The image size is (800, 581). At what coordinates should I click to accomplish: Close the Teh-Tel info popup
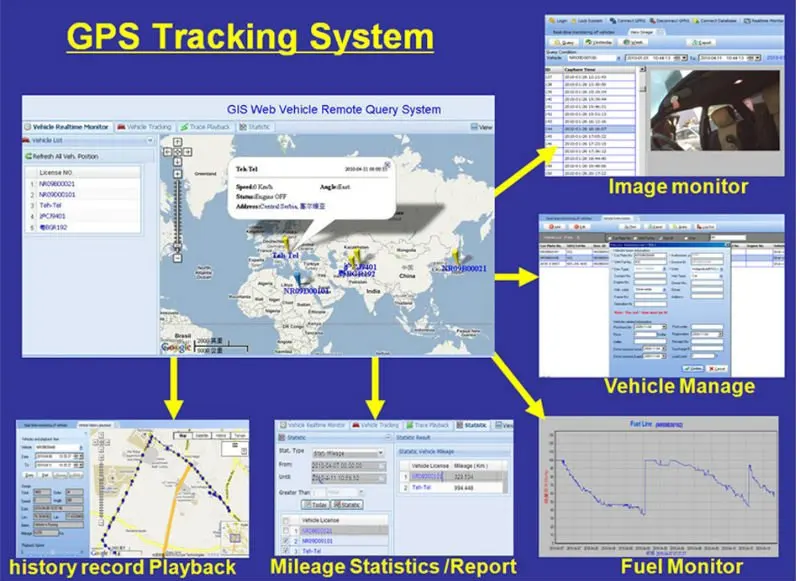pyautogui.click(x=388, y=164)
